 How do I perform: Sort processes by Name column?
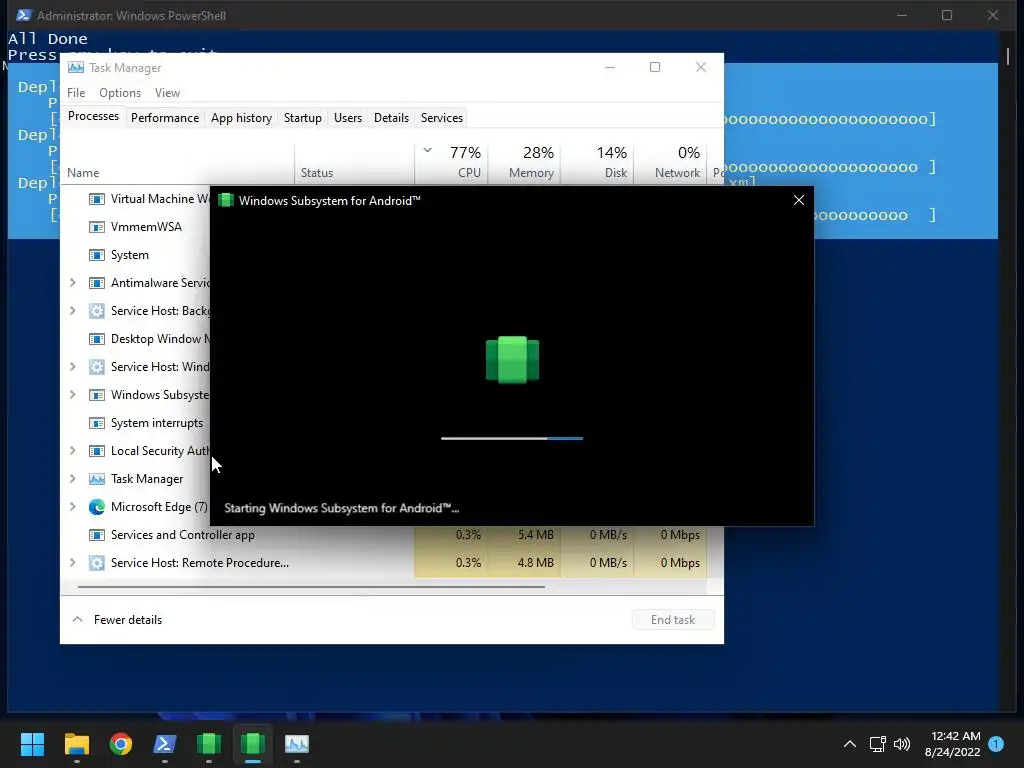178,163
